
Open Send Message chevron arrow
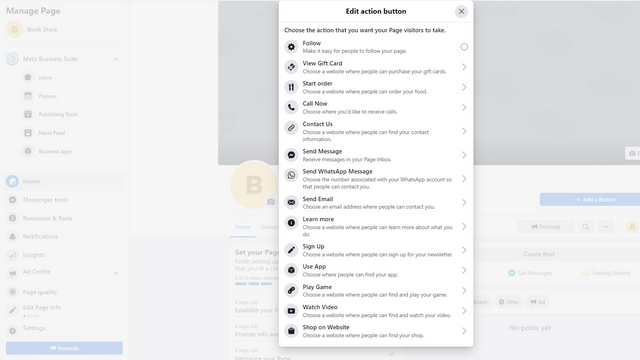pyautogui.click(x=464, y=155)
